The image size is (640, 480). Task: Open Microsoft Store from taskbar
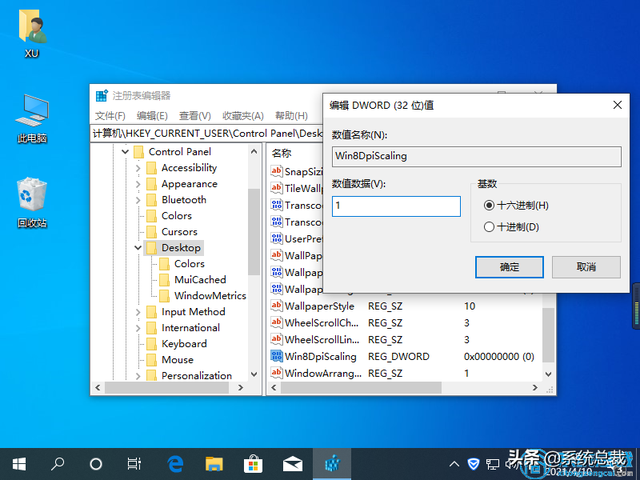(253, 464)
